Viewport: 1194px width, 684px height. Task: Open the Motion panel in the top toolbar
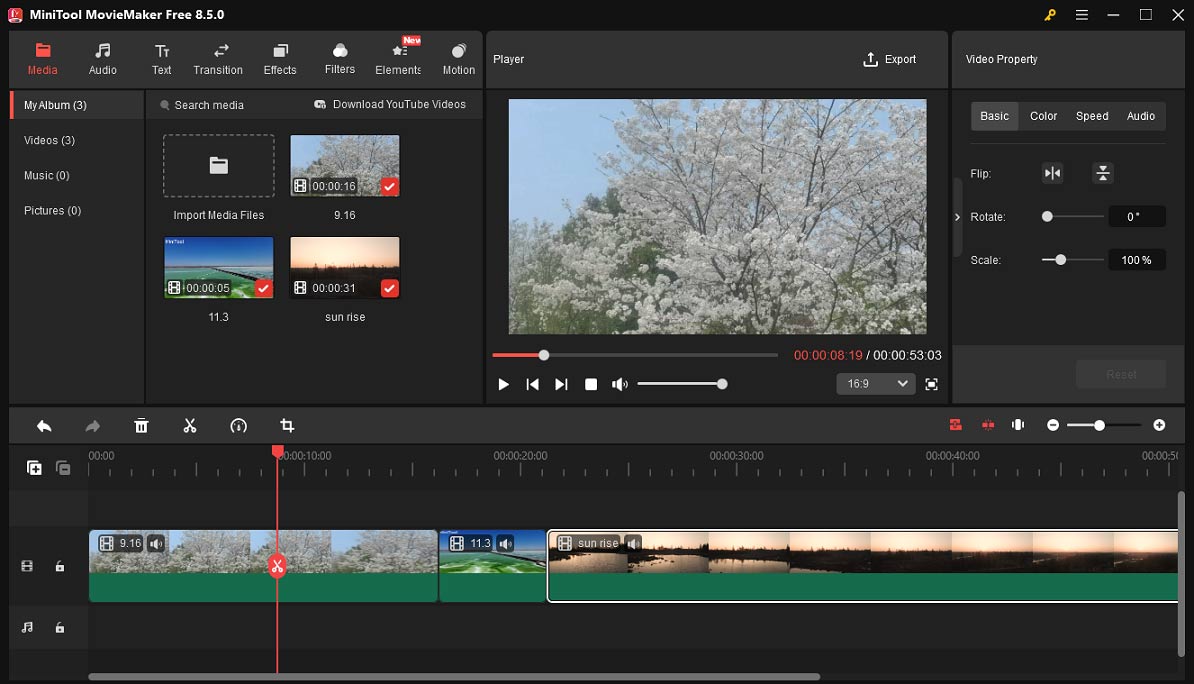tap(458, 58)
